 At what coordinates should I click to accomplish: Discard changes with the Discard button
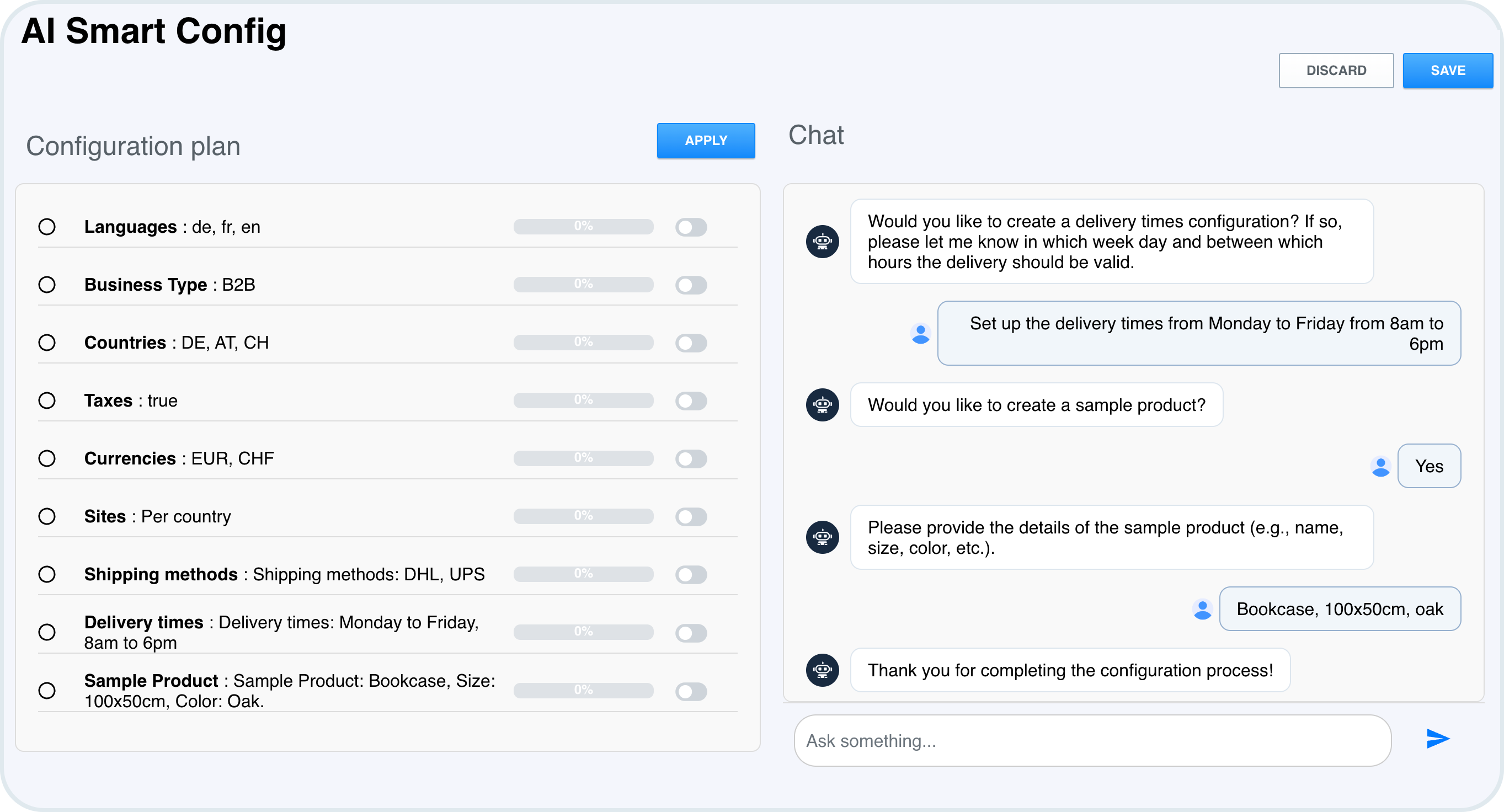(1336, 71)
